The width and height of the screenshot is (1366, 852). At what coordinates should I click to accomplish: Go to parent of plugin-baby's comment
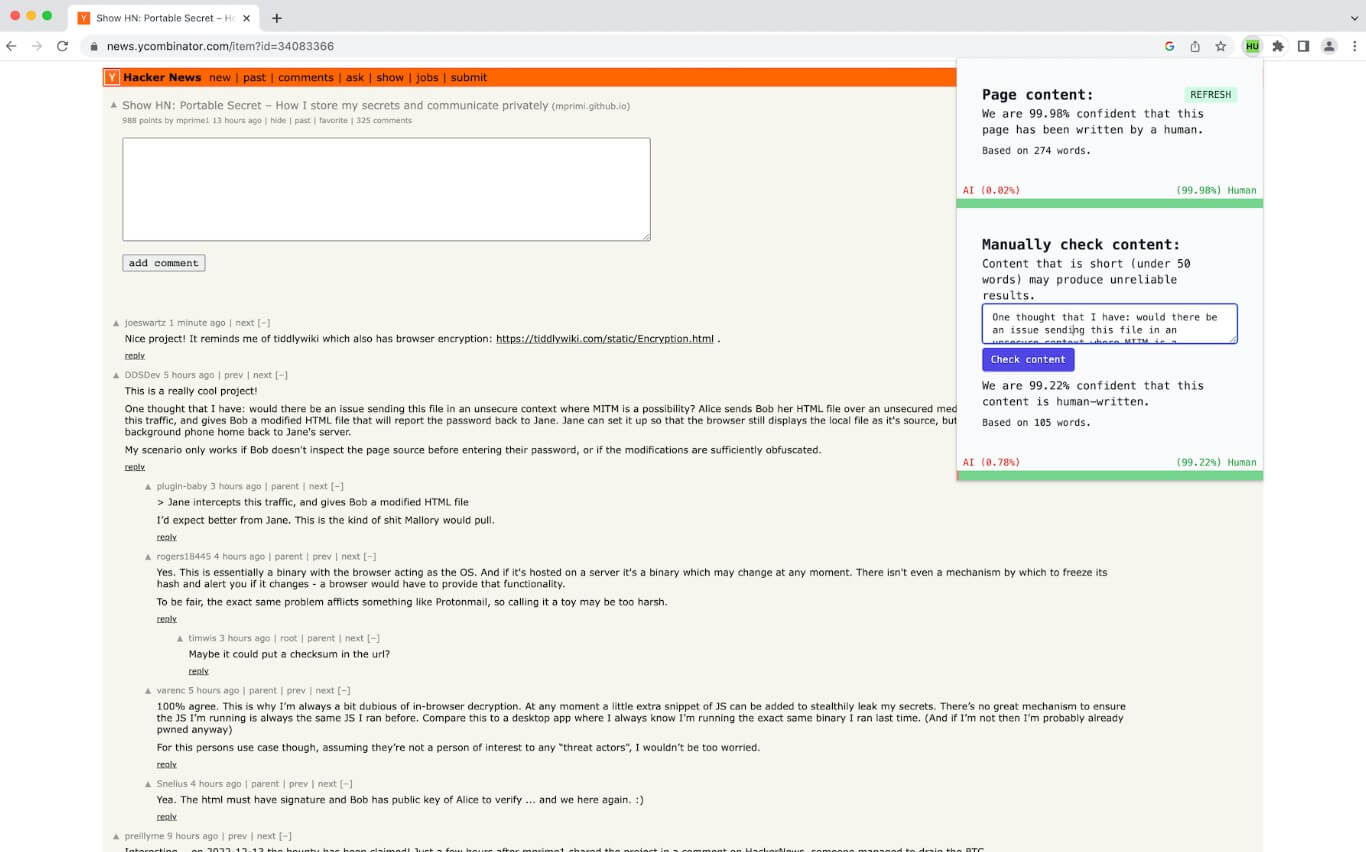tap(285, 486)
